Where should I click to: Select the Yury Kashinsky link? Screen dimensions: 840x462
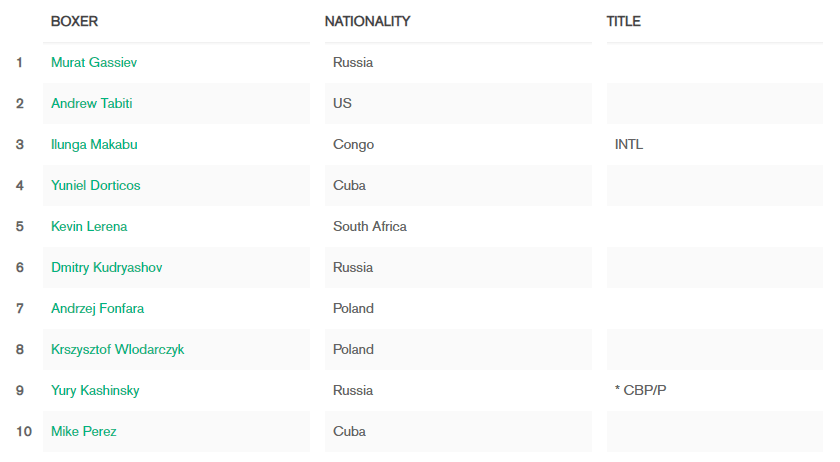95,391
